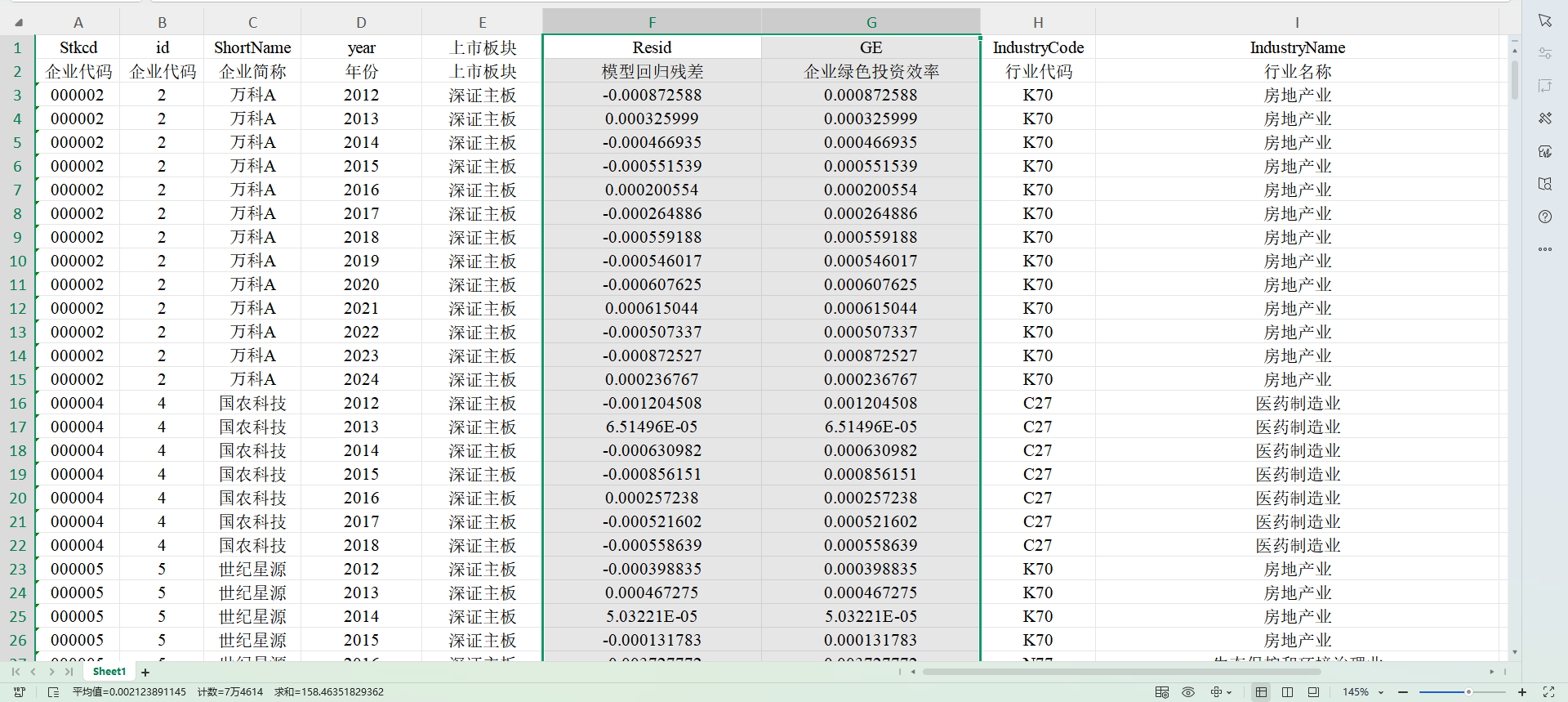Image resolution: width=1568 pixels, height=702 pixels.
Task: Click the book search sidebar icon
Action: click(x=1544, y=184)
